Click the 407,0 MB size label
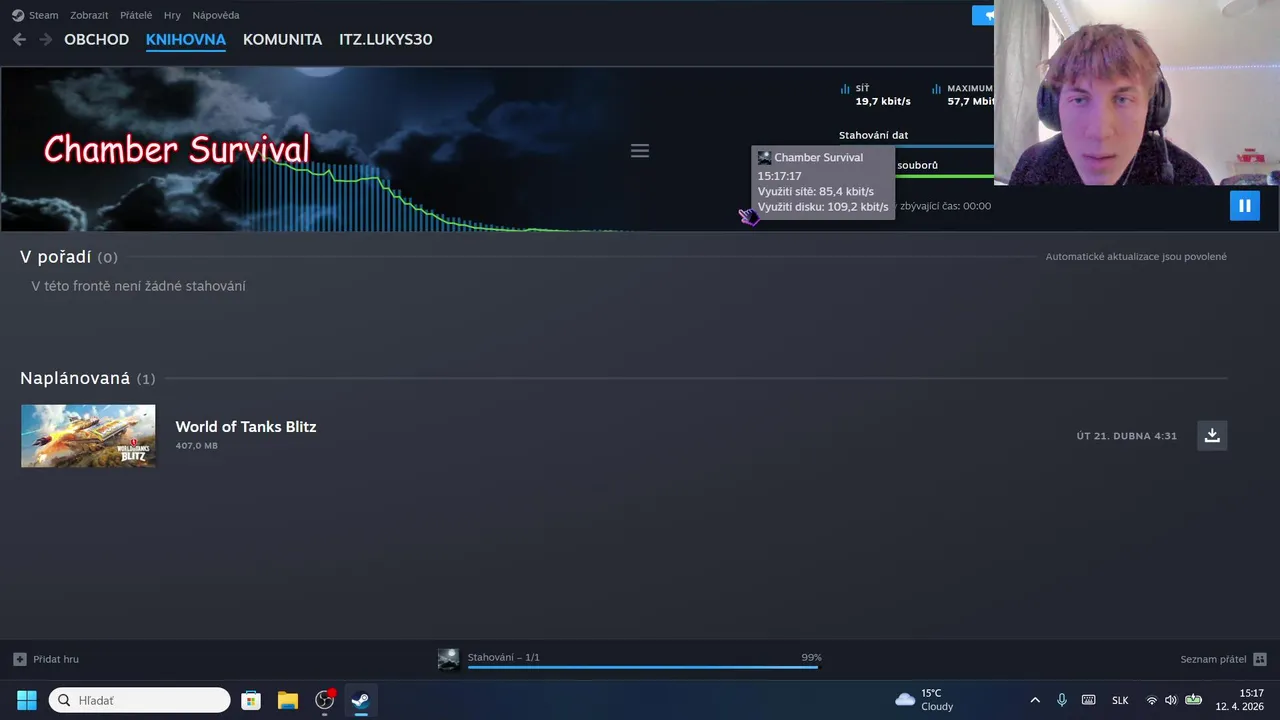The height and width of the screenshot is (720, 1280). (x=196, y=446)
